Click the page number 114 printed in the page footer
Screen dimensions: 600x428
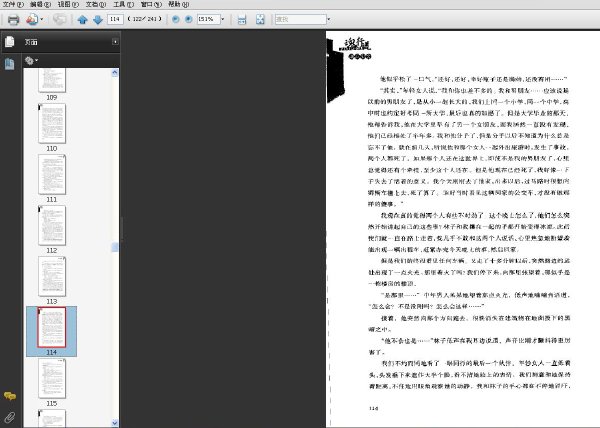pos(373,408)
